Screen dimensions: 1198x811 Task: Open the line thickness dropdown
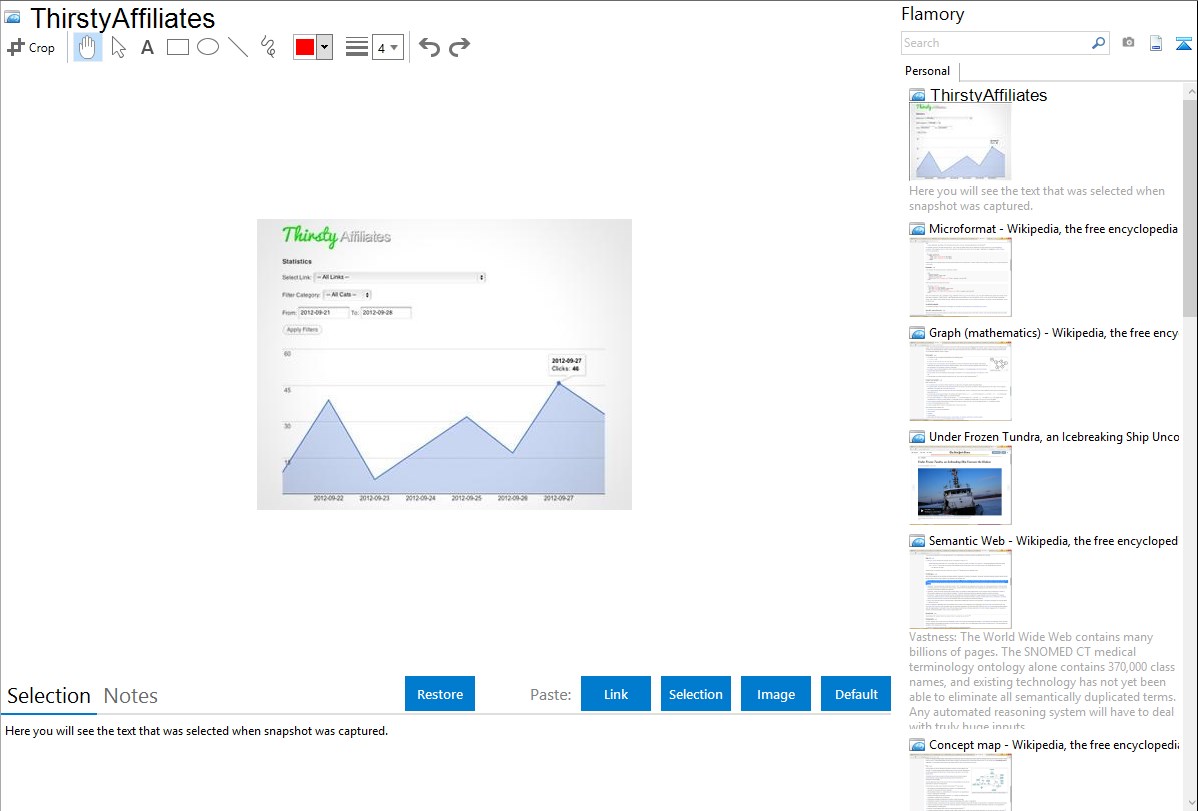(387, 47)
